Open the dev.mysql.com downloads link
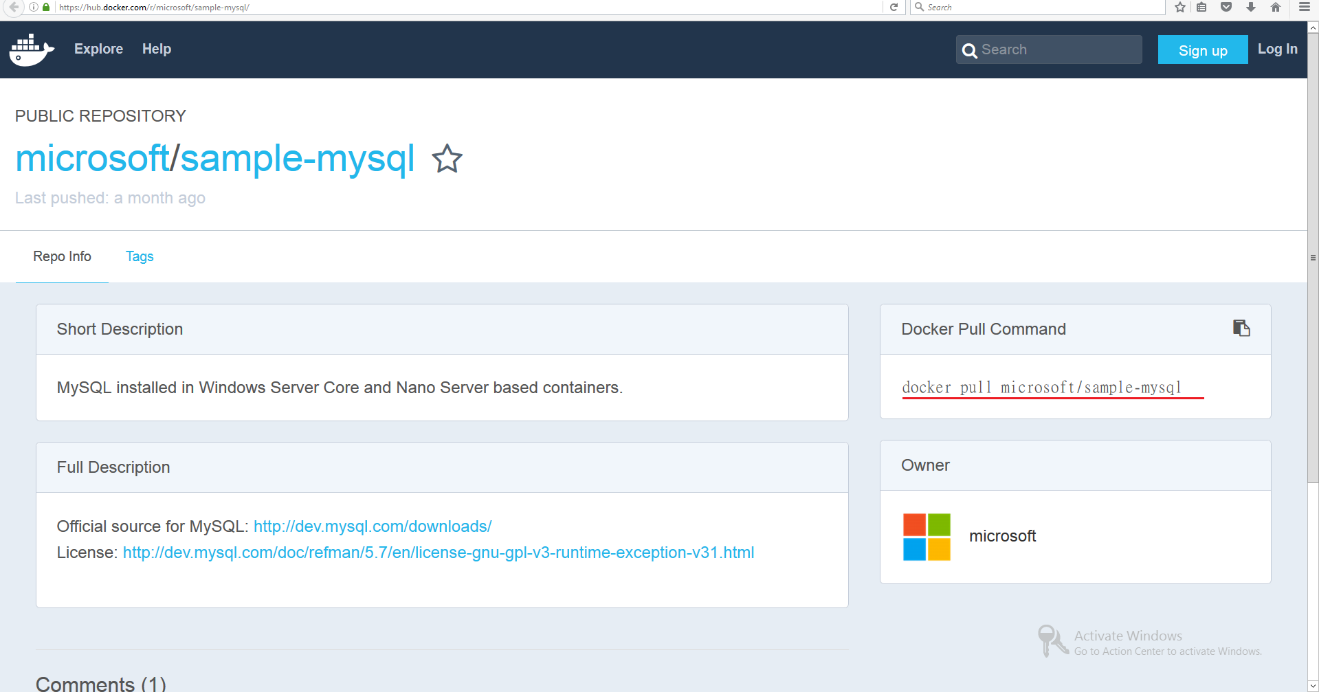The height and width of the screenshot is (692, 1319). click(x=373, y=526)
